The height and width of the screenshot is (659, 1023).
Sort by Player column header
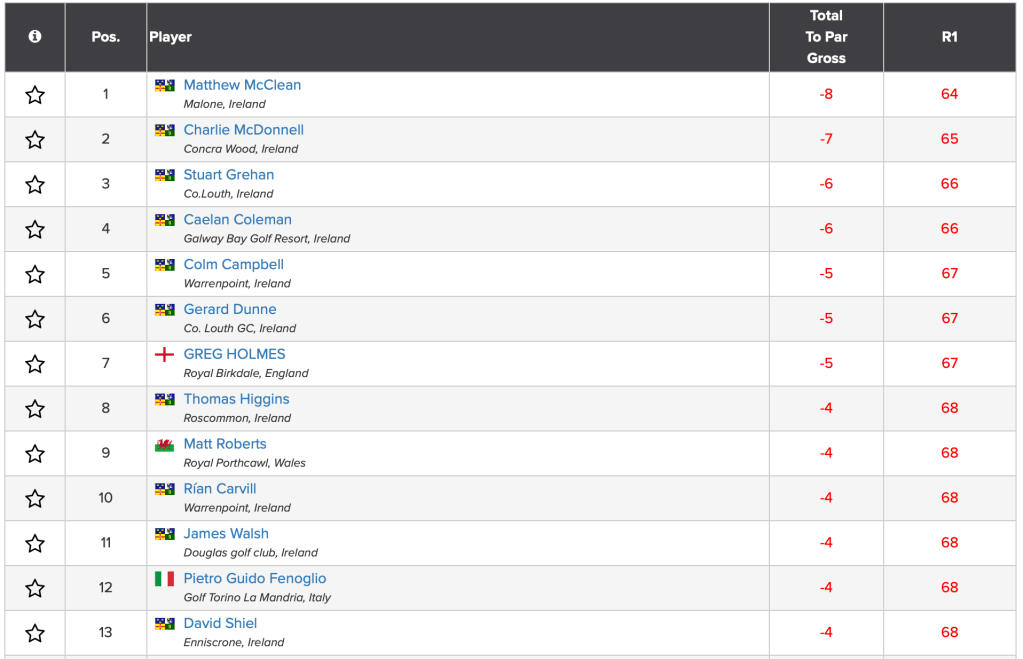point(171,37)
